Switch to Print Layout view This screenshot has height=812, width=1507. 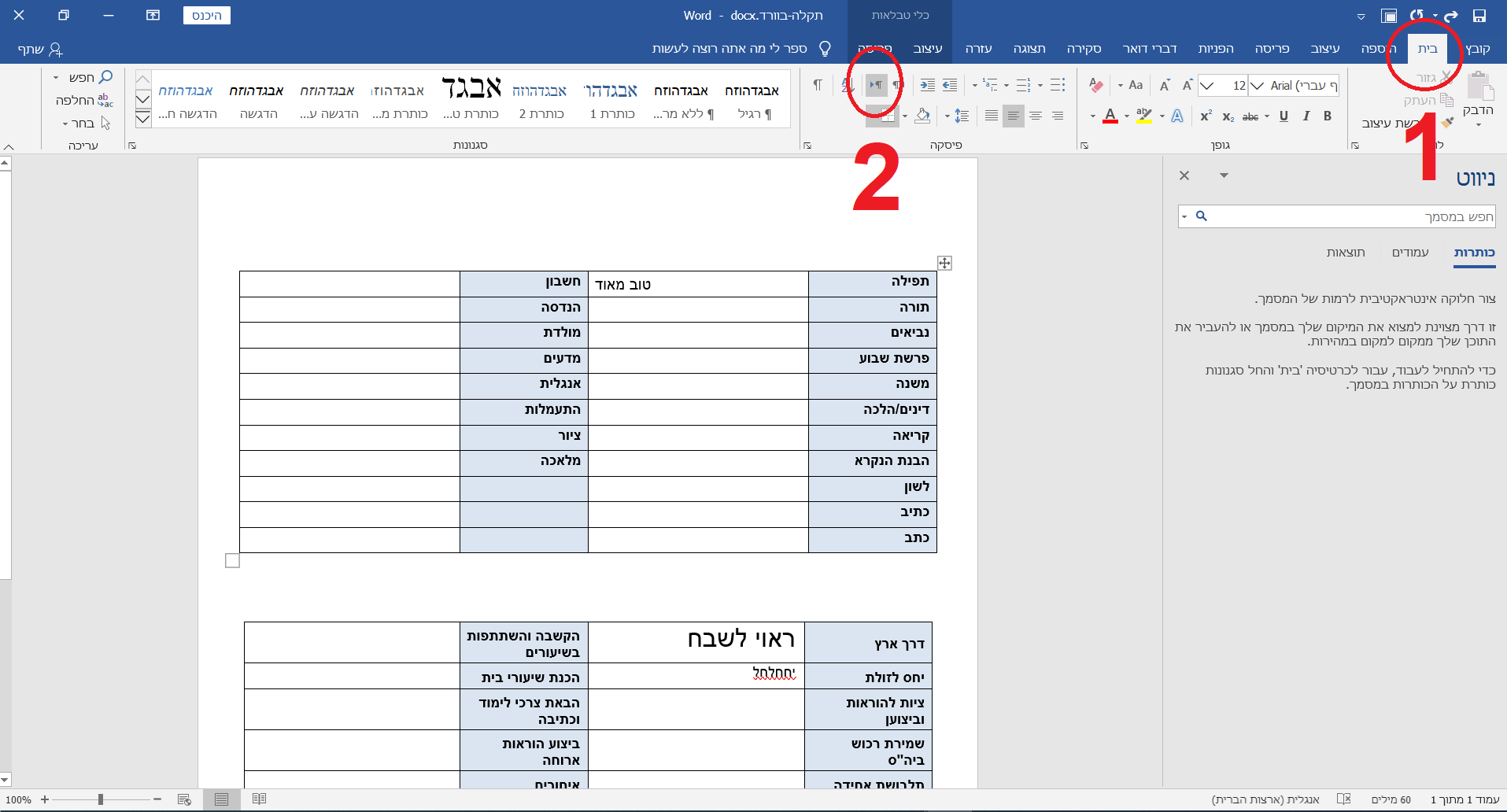(222, 799)
